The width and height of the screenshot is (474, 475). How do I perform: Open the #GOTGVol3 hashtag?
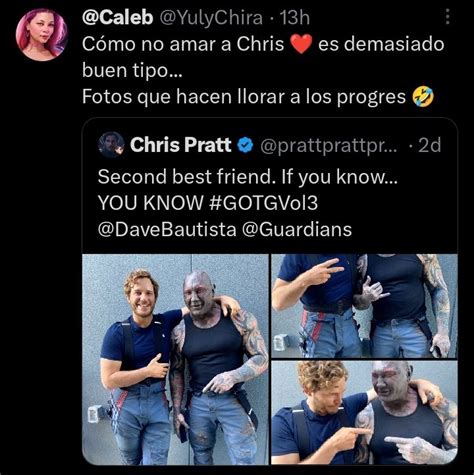point(264,203)
